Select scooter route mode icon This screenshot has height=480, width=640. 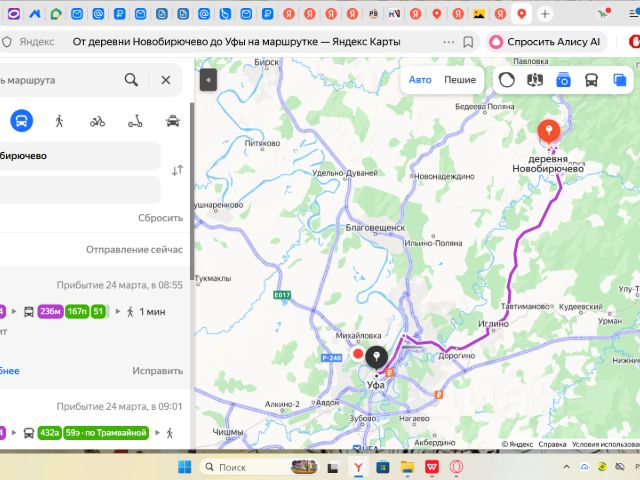135,121
